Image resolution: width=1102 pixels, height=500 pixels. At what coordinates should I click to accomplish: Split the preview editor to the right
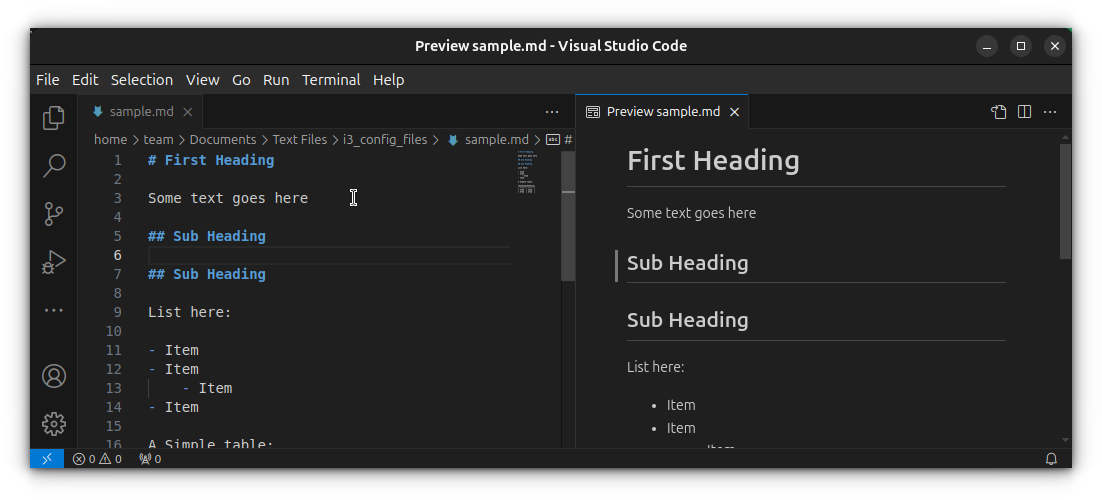click(1024, 112)
